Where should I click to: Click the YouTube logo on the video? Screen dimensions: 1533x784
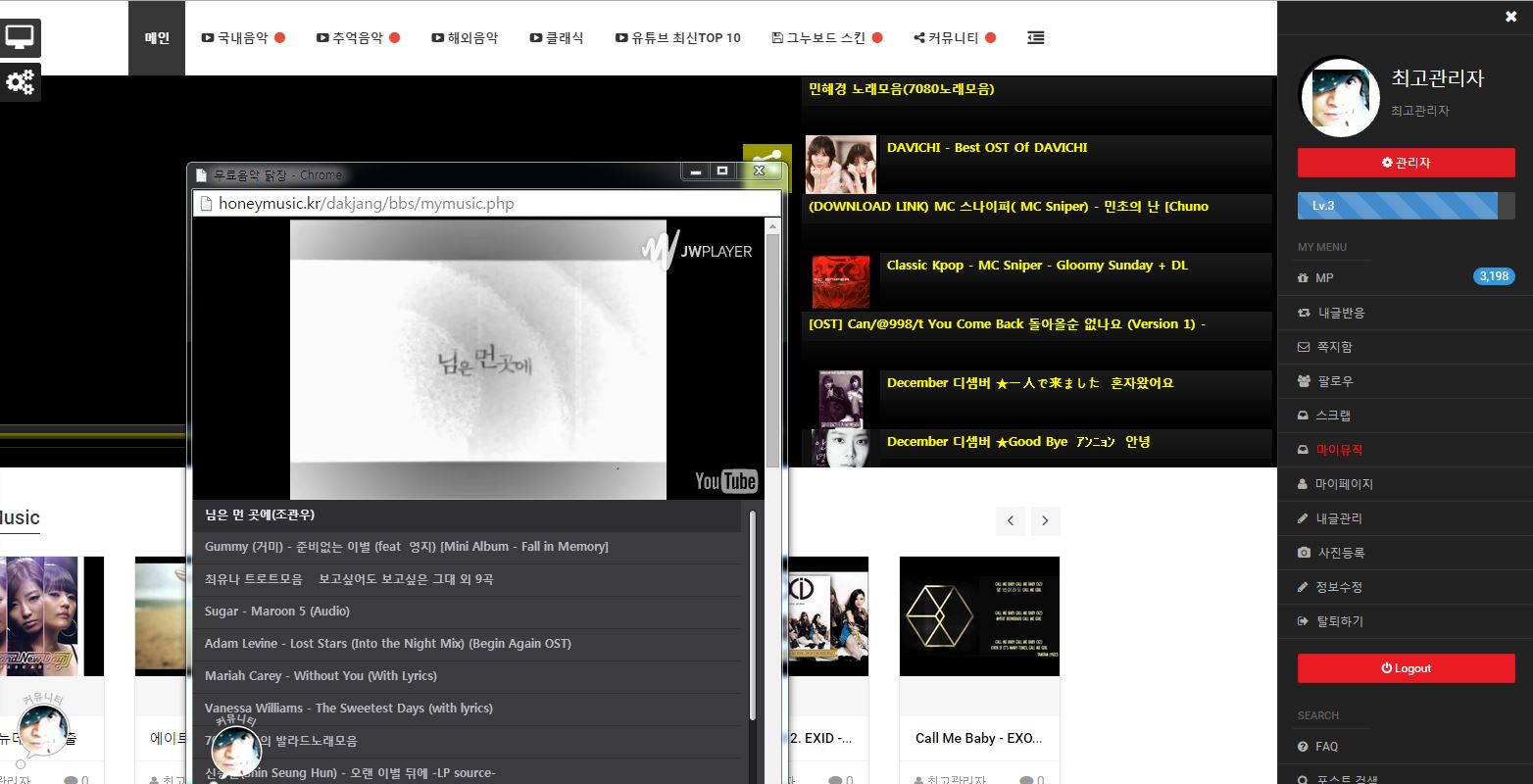click(726, 480)
